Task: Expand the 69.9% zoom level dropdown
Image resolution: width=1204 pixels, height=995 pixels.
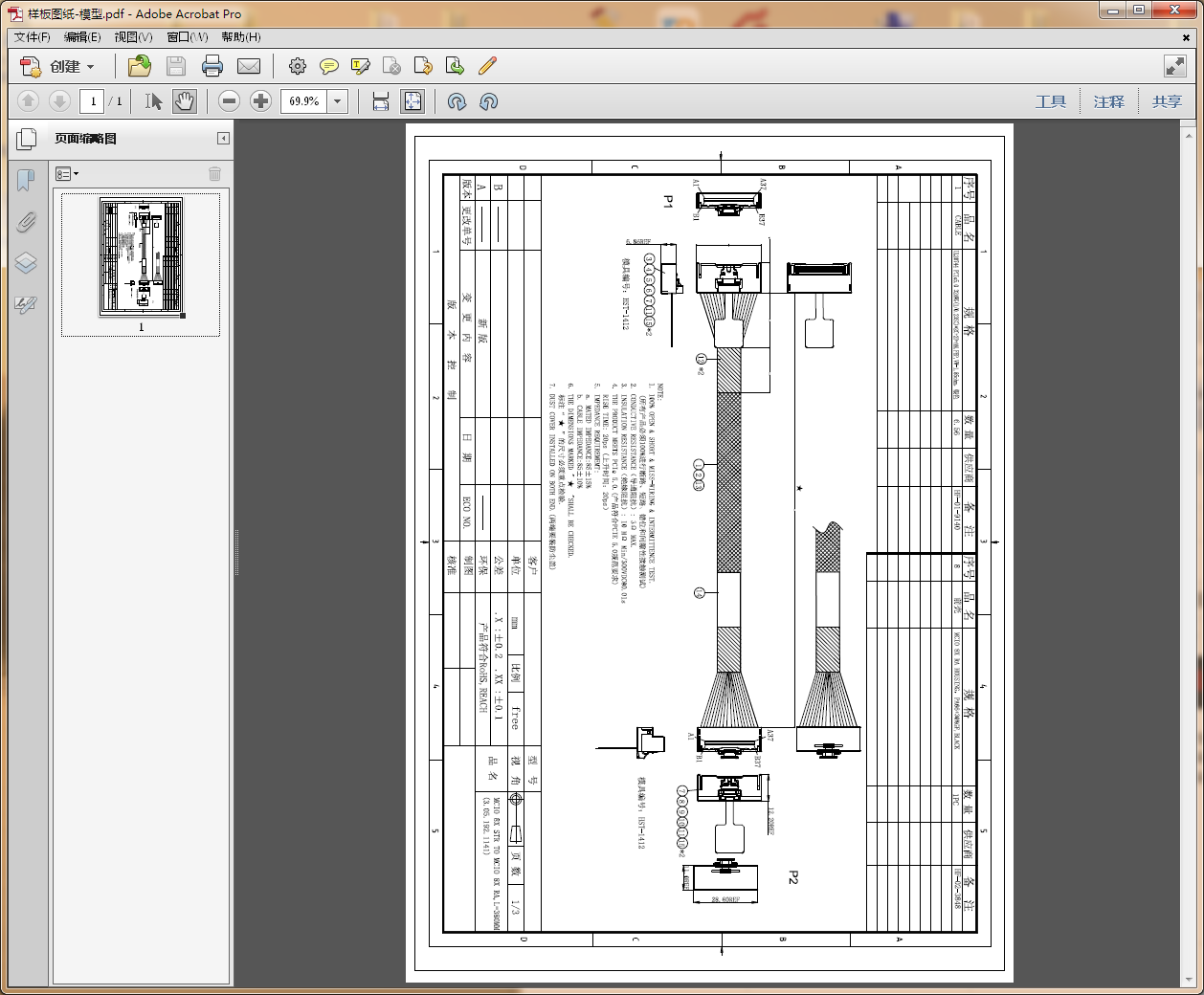Action: [x=338, y=101]
